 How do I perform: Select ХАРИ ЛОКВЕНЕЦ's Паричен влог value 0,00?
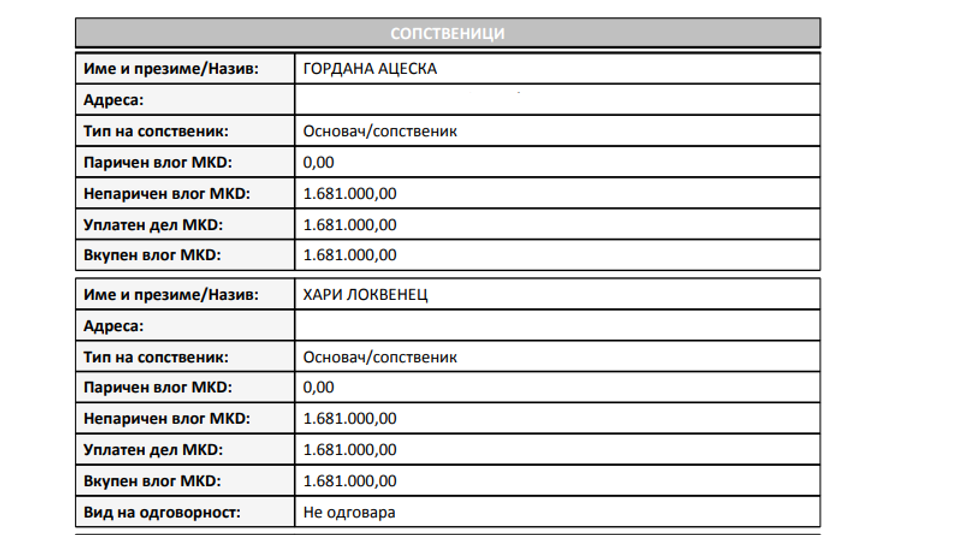(319, 388)
